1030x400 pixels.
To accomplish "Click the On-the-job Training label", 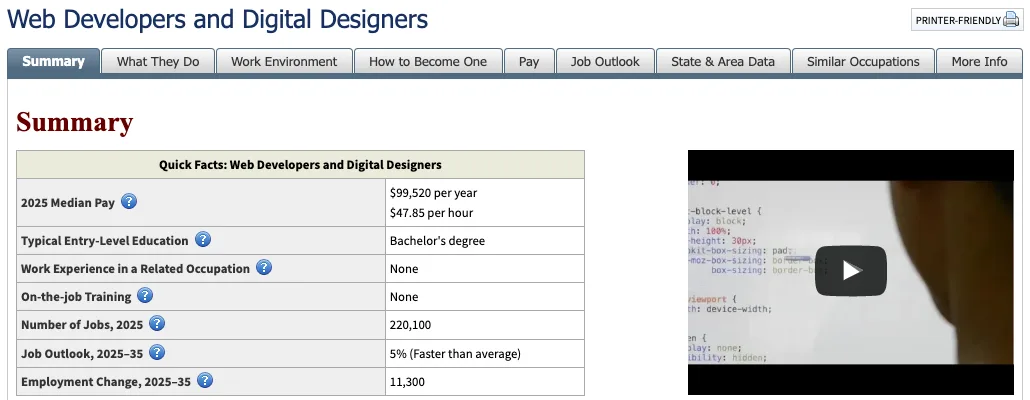I will [76, 297].
